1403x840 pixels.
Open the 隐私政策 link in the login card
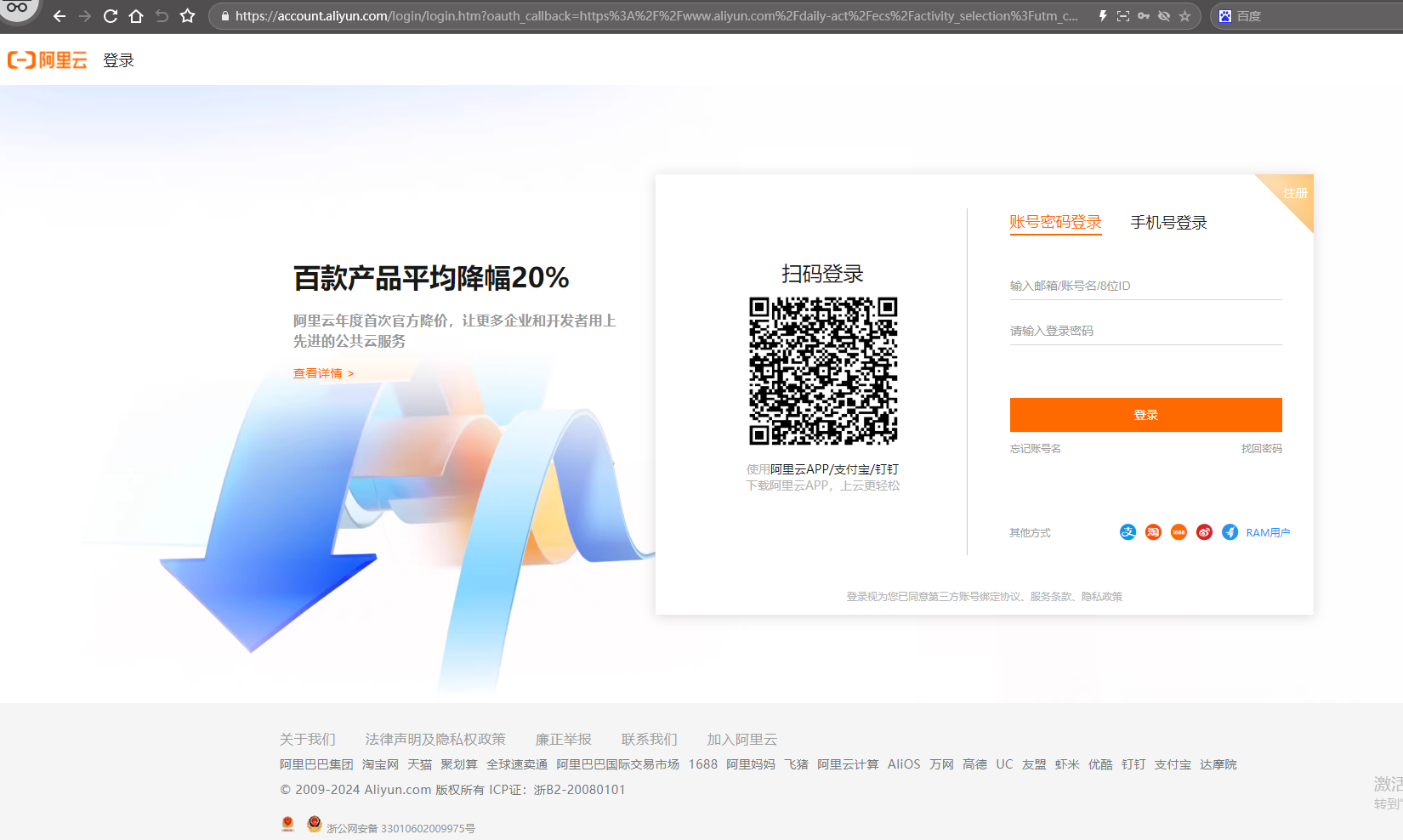point(1102,597)
